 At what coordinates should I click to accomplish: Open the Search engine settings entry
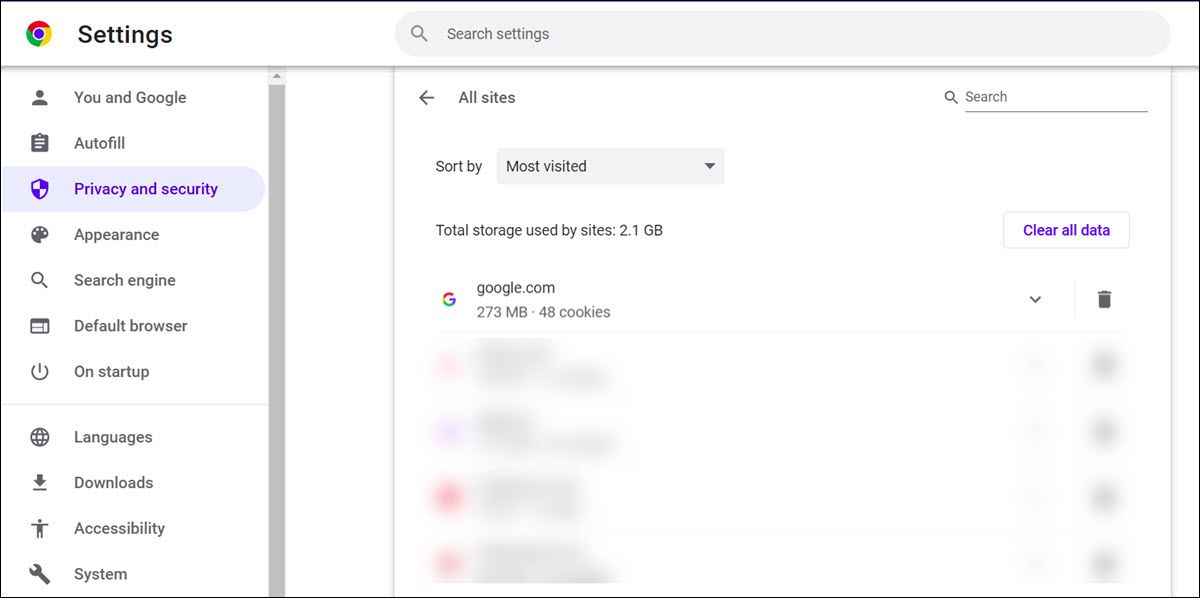tap(125, 280)
